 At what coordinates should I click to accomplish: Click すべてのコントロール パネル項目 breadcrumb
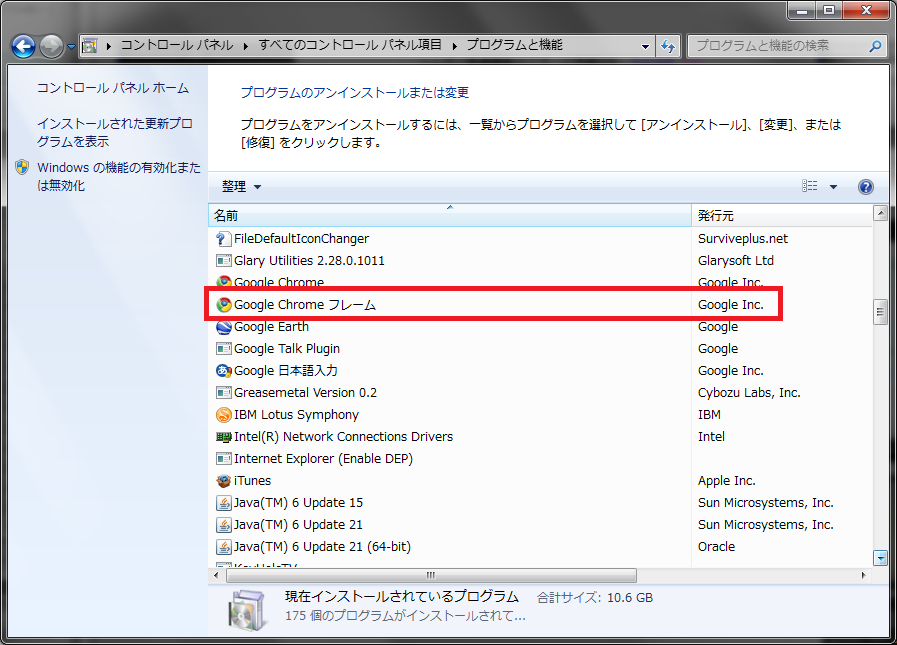[x=350, y=45]
